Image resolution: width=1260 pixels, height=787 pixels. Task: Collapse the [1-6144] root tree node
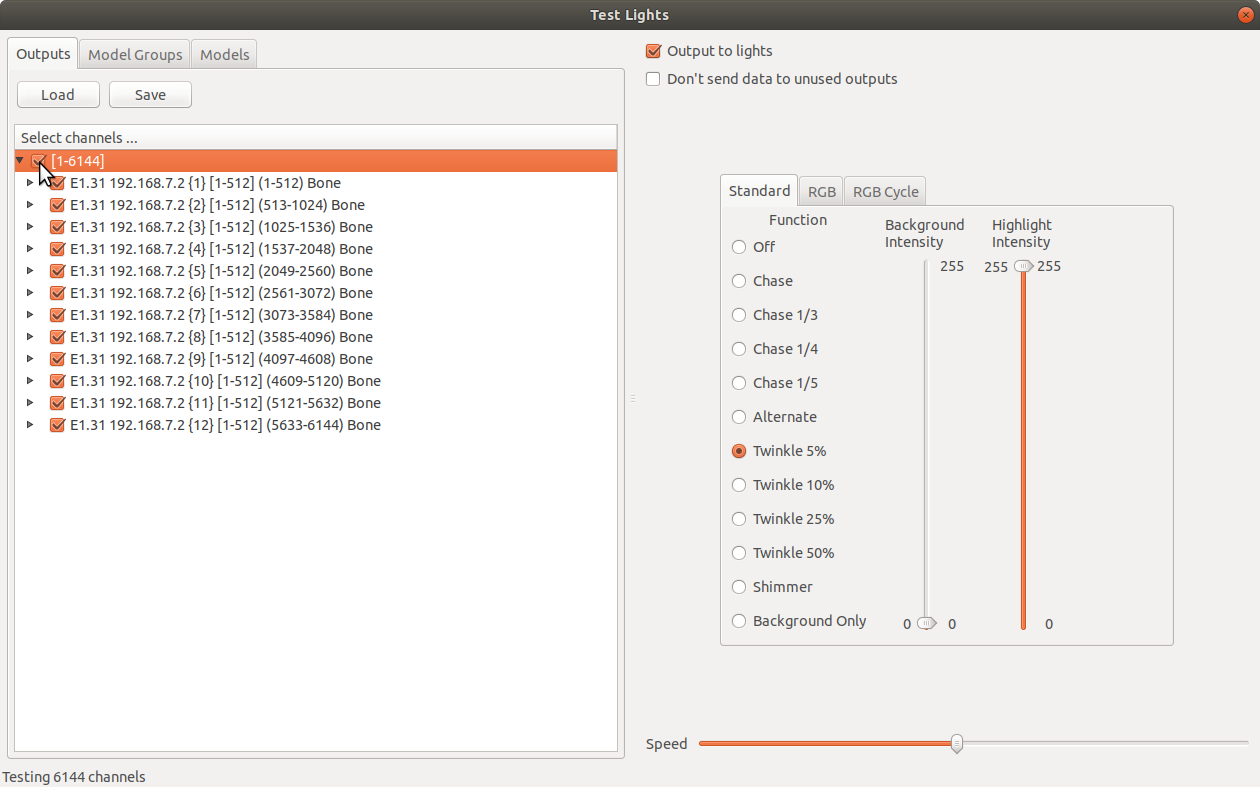coord(20,161)
